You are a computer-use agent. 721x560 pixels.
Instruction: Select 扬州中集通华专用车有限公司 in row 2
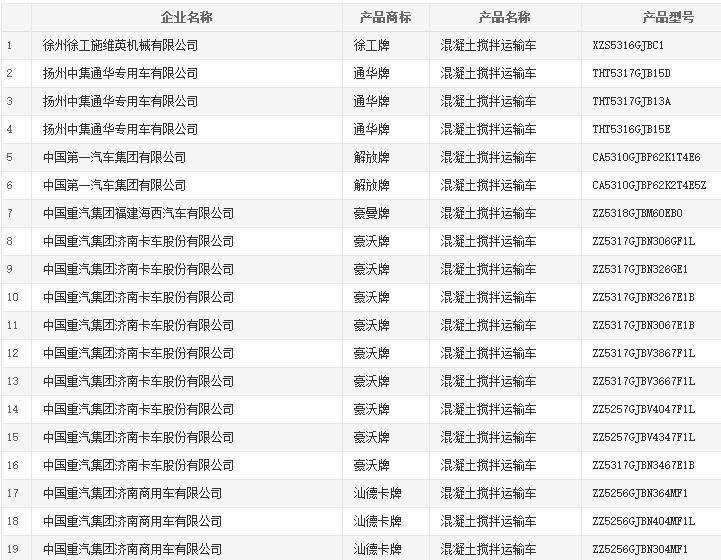(120, 73)
